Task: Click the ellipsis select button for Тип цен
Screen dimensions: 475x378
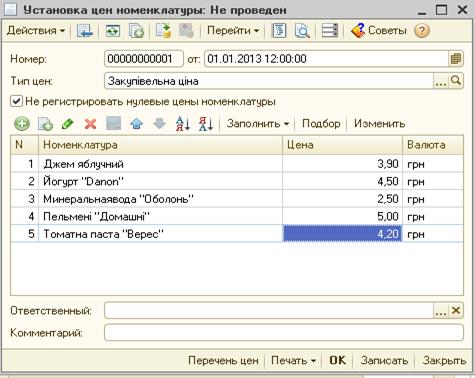Action: coord(441,81)
